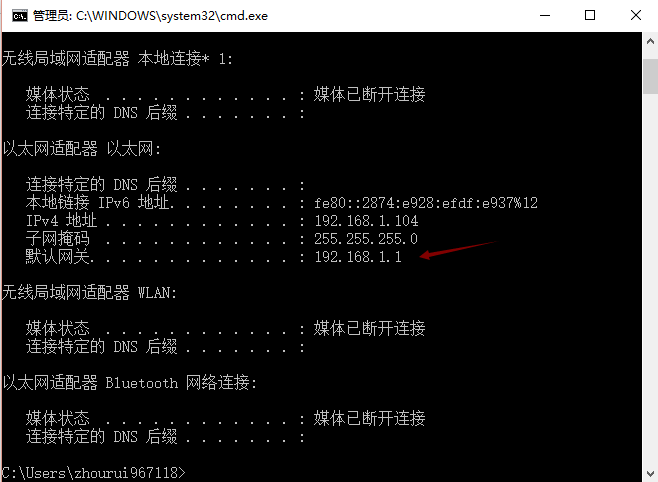Click the scrollbar up arrow
Image resolution: width=658 pixels, height=482 pixels.
[650, 41]
